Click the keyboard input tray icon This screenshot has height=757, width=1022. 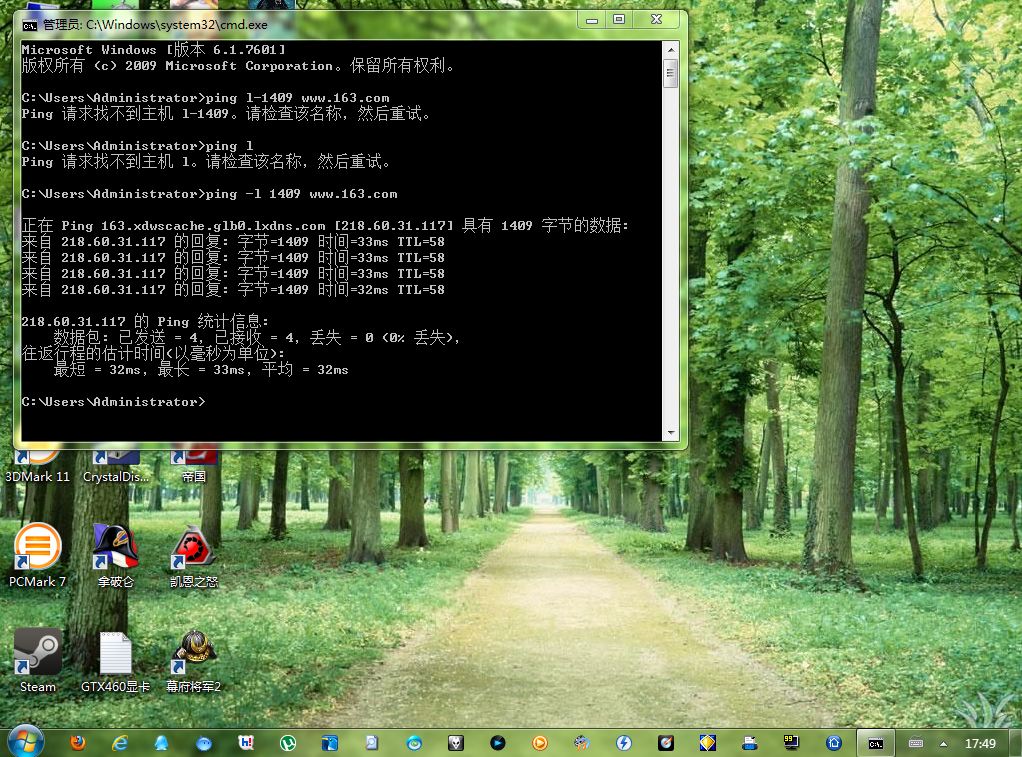coord(916,743)
